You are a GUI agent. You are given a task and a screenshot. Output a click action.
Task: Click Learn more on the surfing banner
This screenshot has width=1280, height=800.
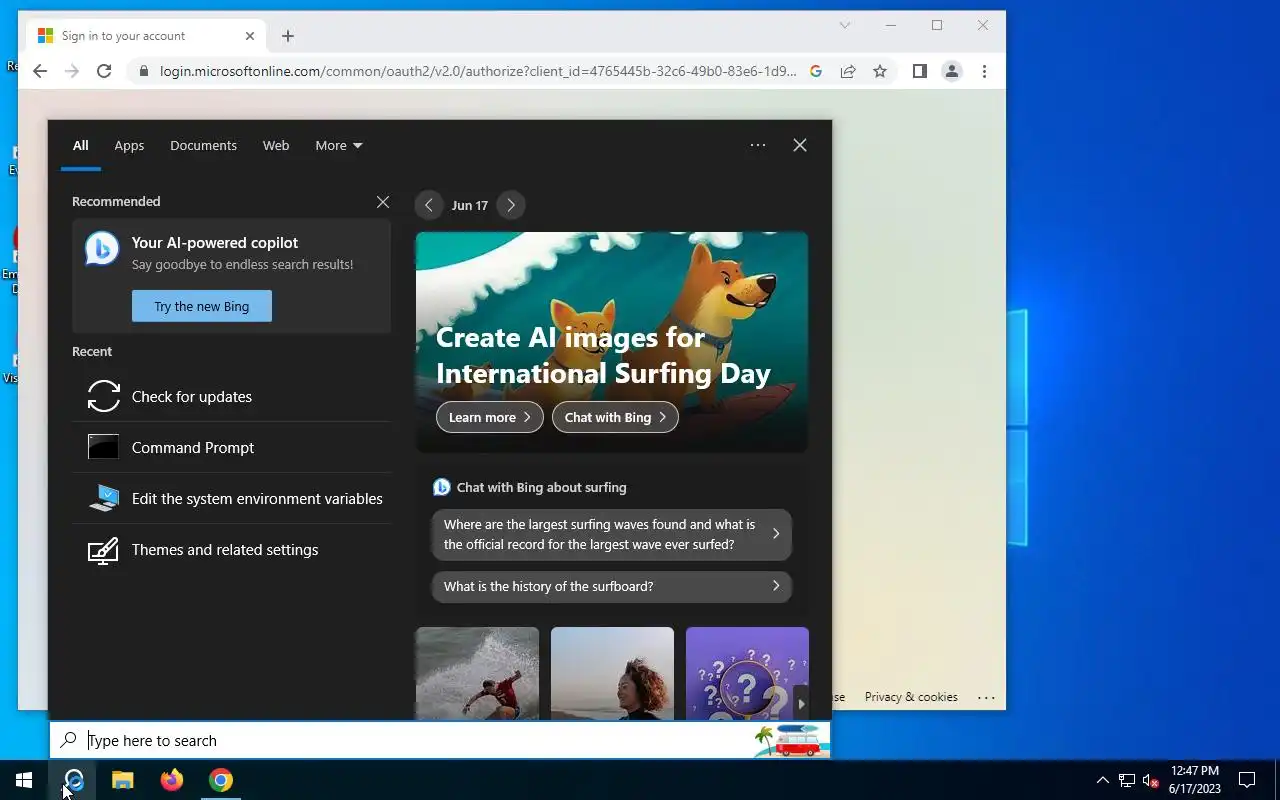[x=490, y=417]
